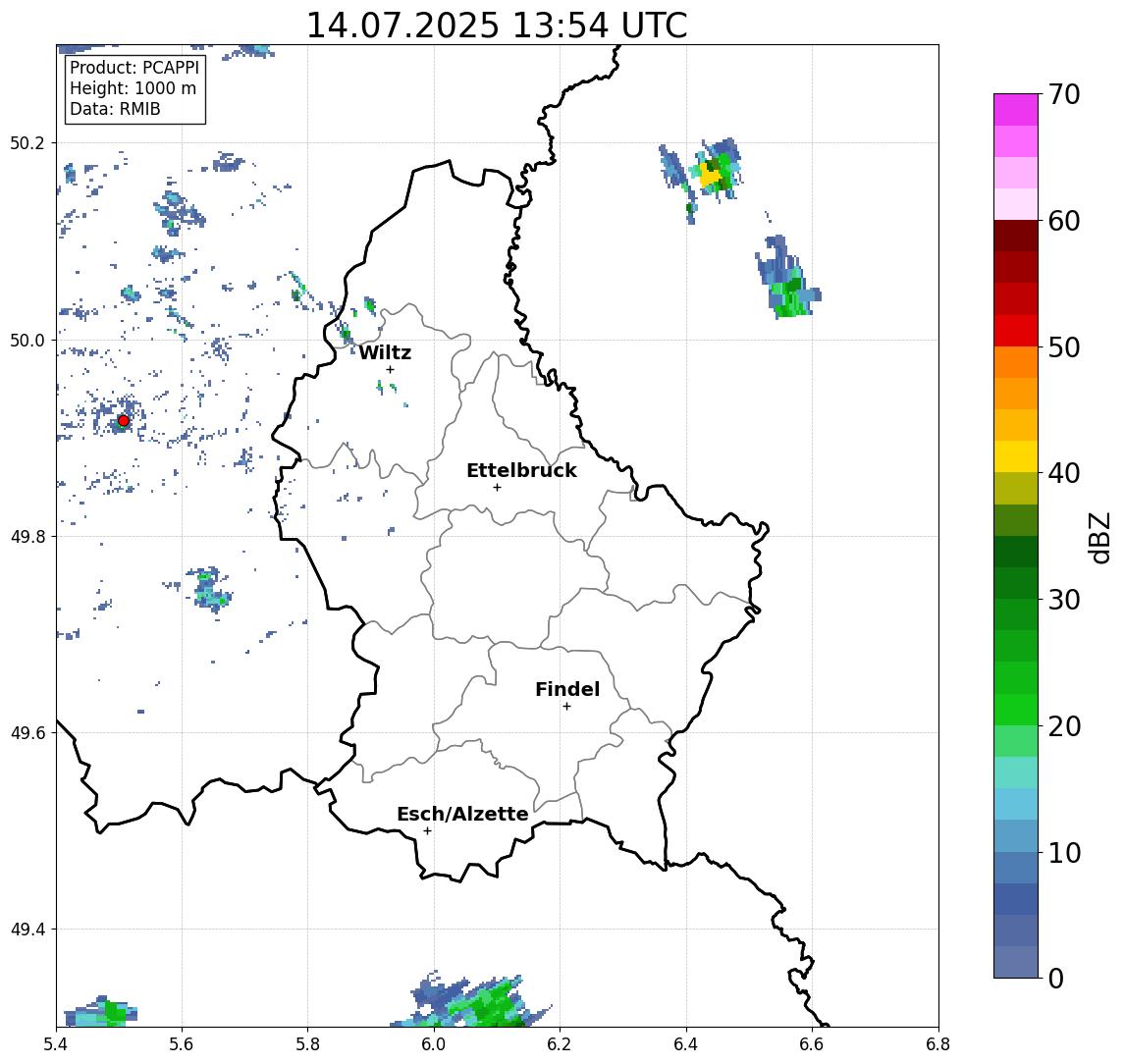Click the 6.4 longitude axis label

[686, 1044]
